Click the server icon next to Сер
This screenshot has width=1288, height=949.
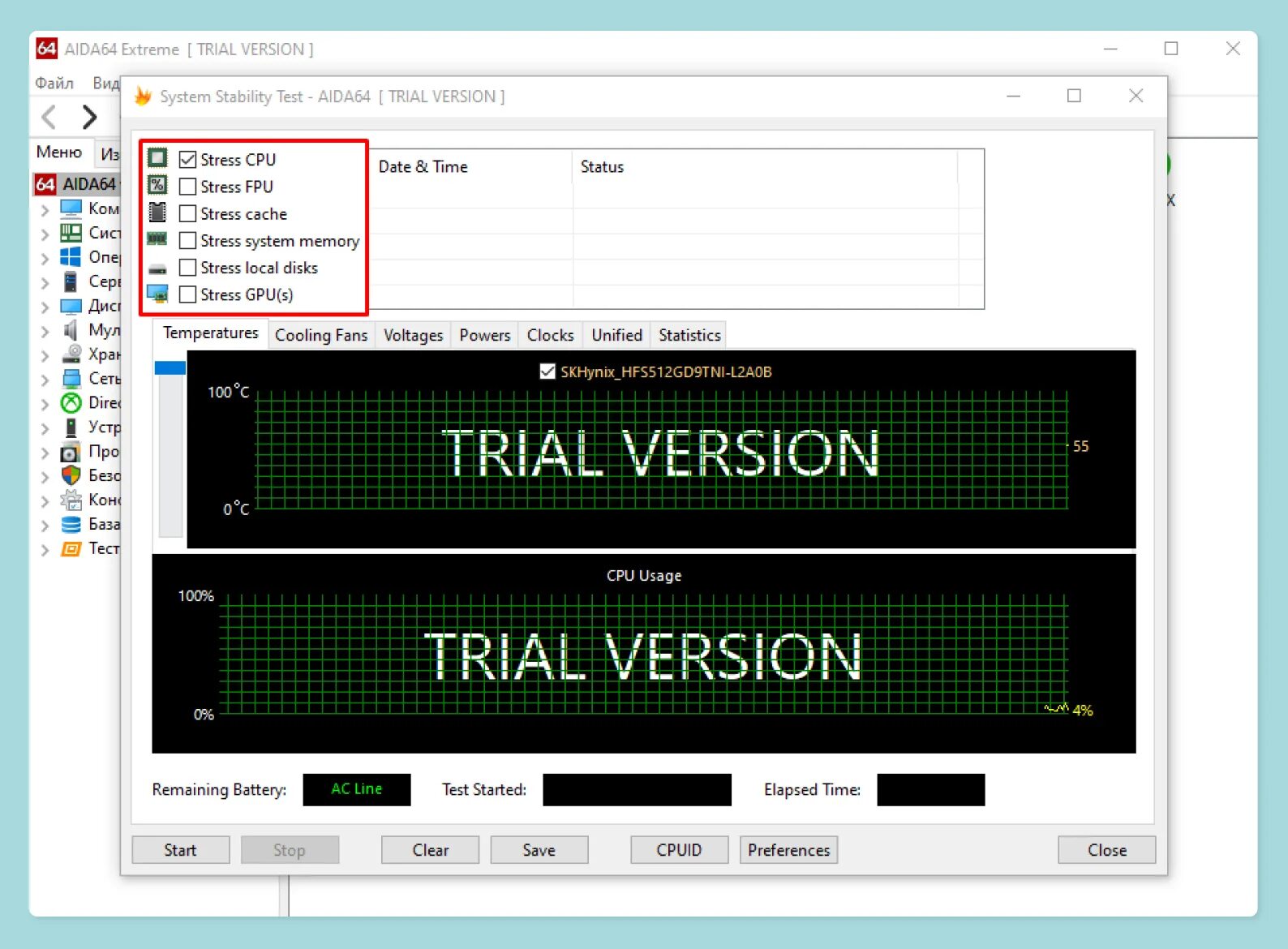[71, 281]
